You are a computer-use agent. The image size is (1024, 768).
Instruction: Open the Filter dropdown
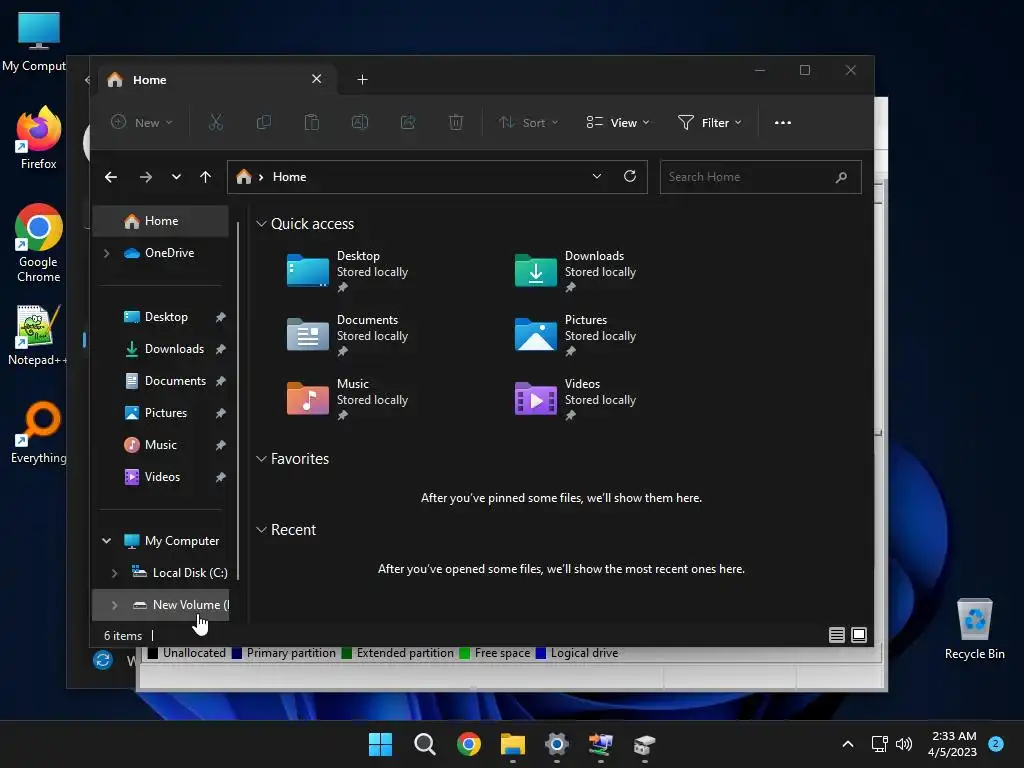tap(710, 122)
